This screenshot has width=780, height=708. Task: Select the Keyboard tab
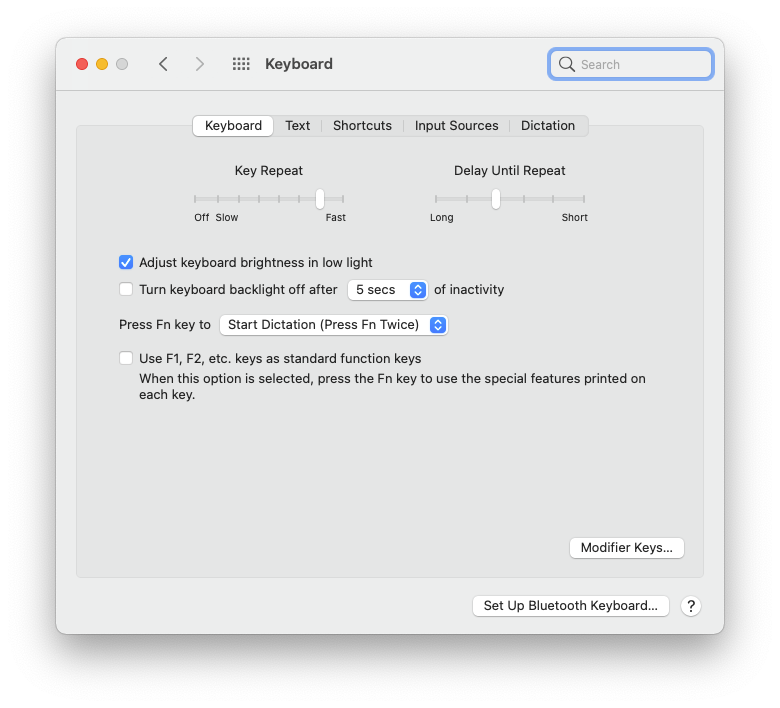[233, 126]
